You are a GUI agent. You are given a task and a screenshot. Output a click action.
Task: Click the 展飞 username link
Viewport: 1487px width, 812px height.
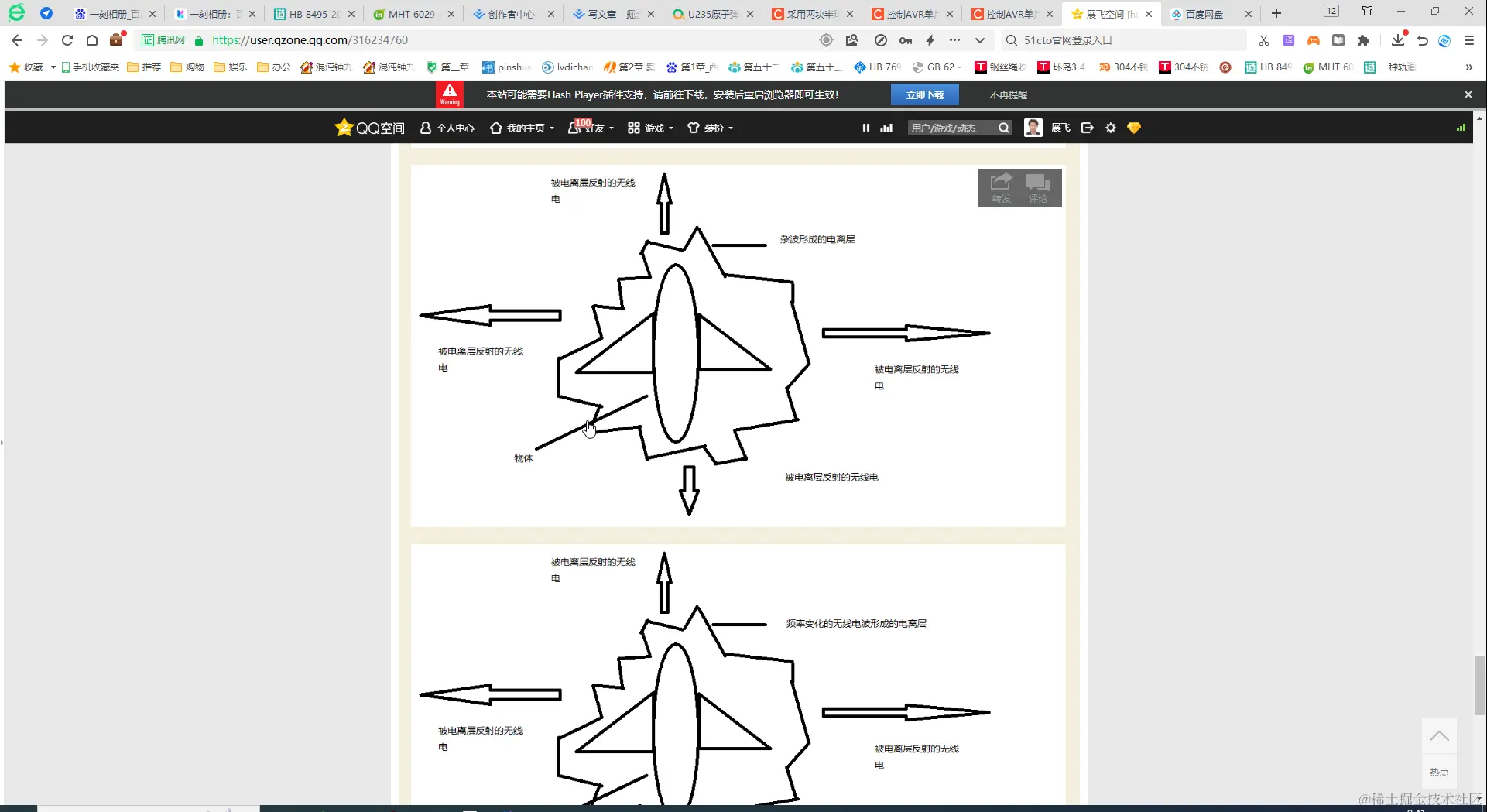pos(1060,128)
